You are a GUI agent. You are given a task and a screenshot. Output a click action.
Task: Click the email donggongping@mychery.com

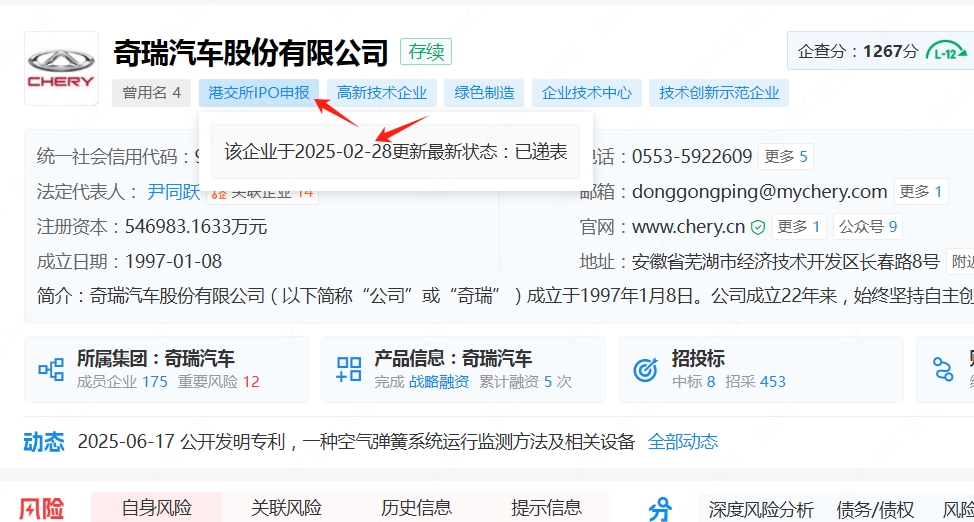(760, 191)
